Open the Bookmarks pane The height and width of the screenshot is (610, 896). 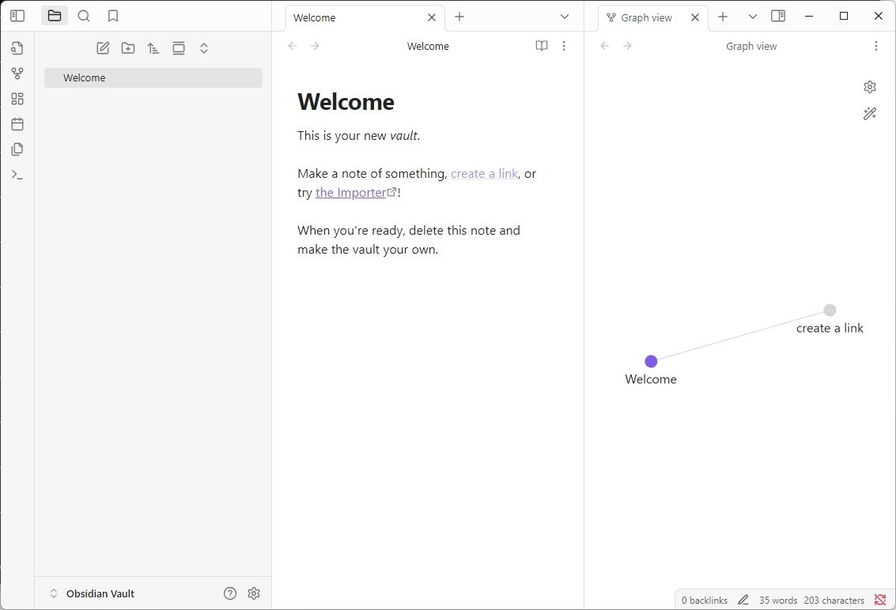[113, 16]
